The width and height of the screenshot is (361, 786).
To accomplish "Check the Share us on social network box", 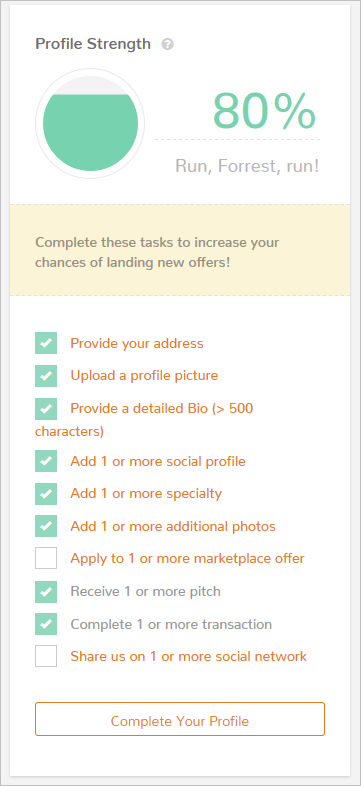I will pyautogui.click(x=46, y=656).
